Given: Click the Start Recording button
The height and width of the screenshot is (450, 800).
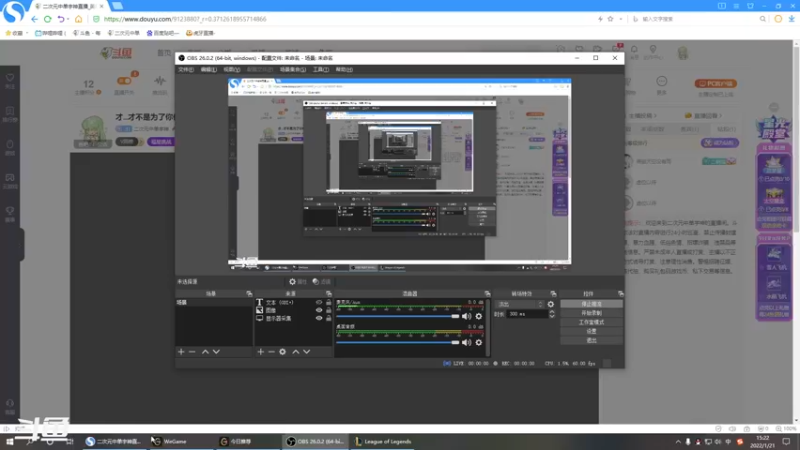Looking at the screenshot, I should (x=591, y=313).
